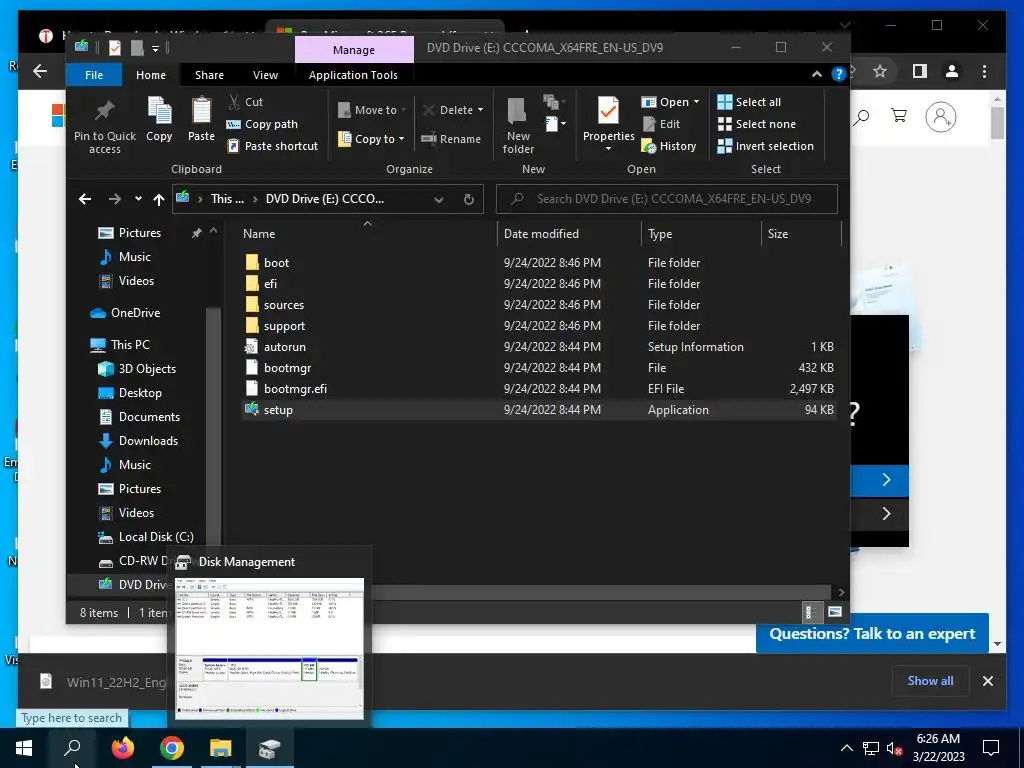Click Show all downloads in Chrome

(x=930, y=680)
